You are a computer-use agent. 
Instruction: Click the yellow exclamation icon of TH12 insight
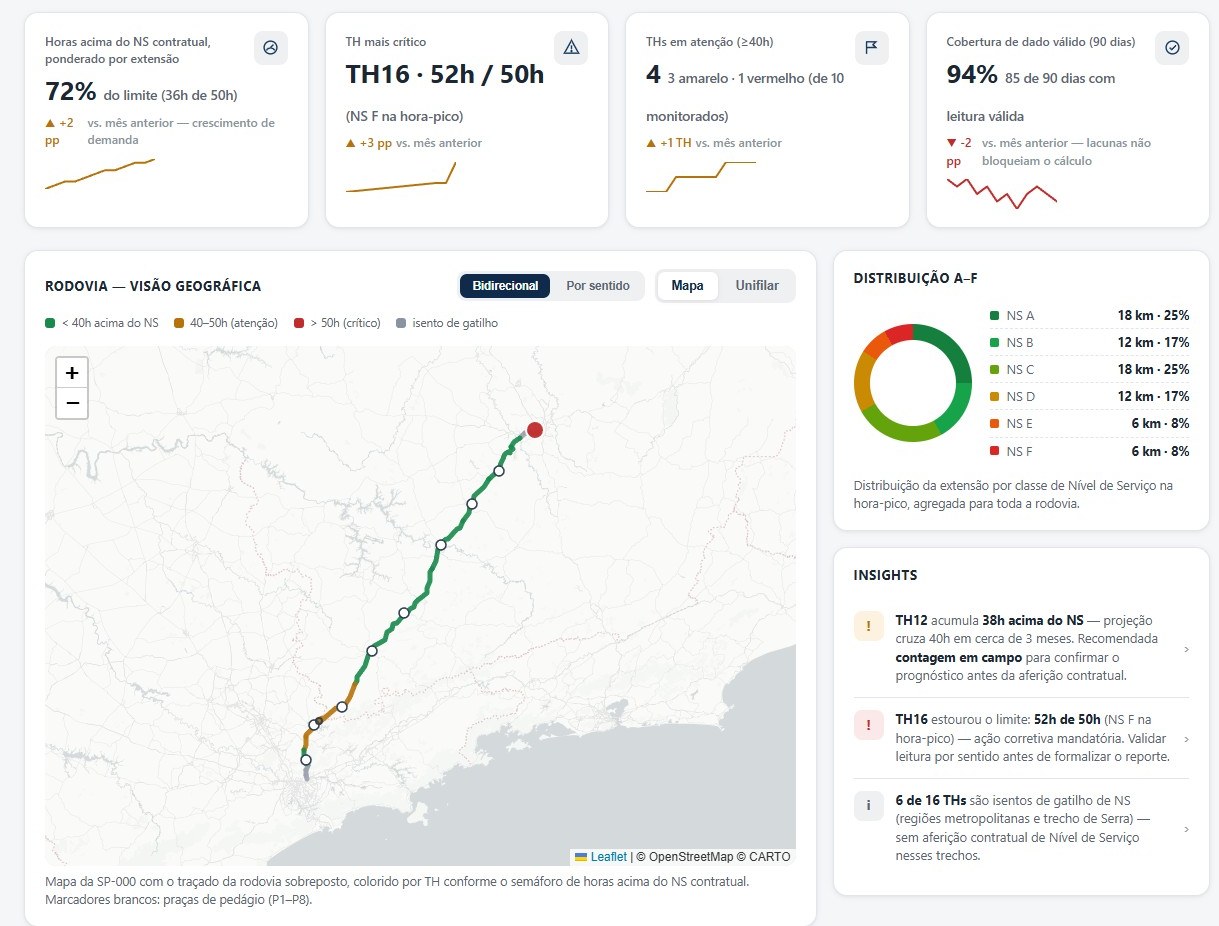pyautogui.click(x=868, y=626)
